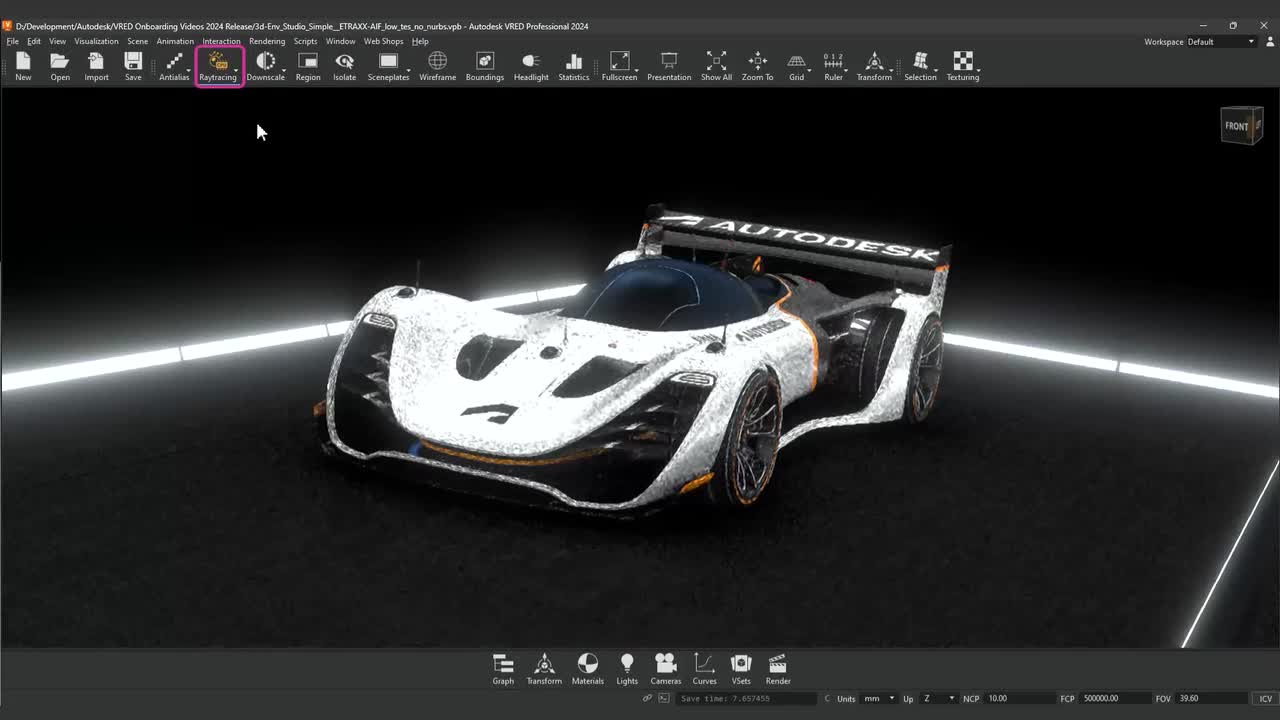Viewport: 1280px width, 720px height.
Task: Click the Open file toolbar icon
Action: (x=60, y=66)
